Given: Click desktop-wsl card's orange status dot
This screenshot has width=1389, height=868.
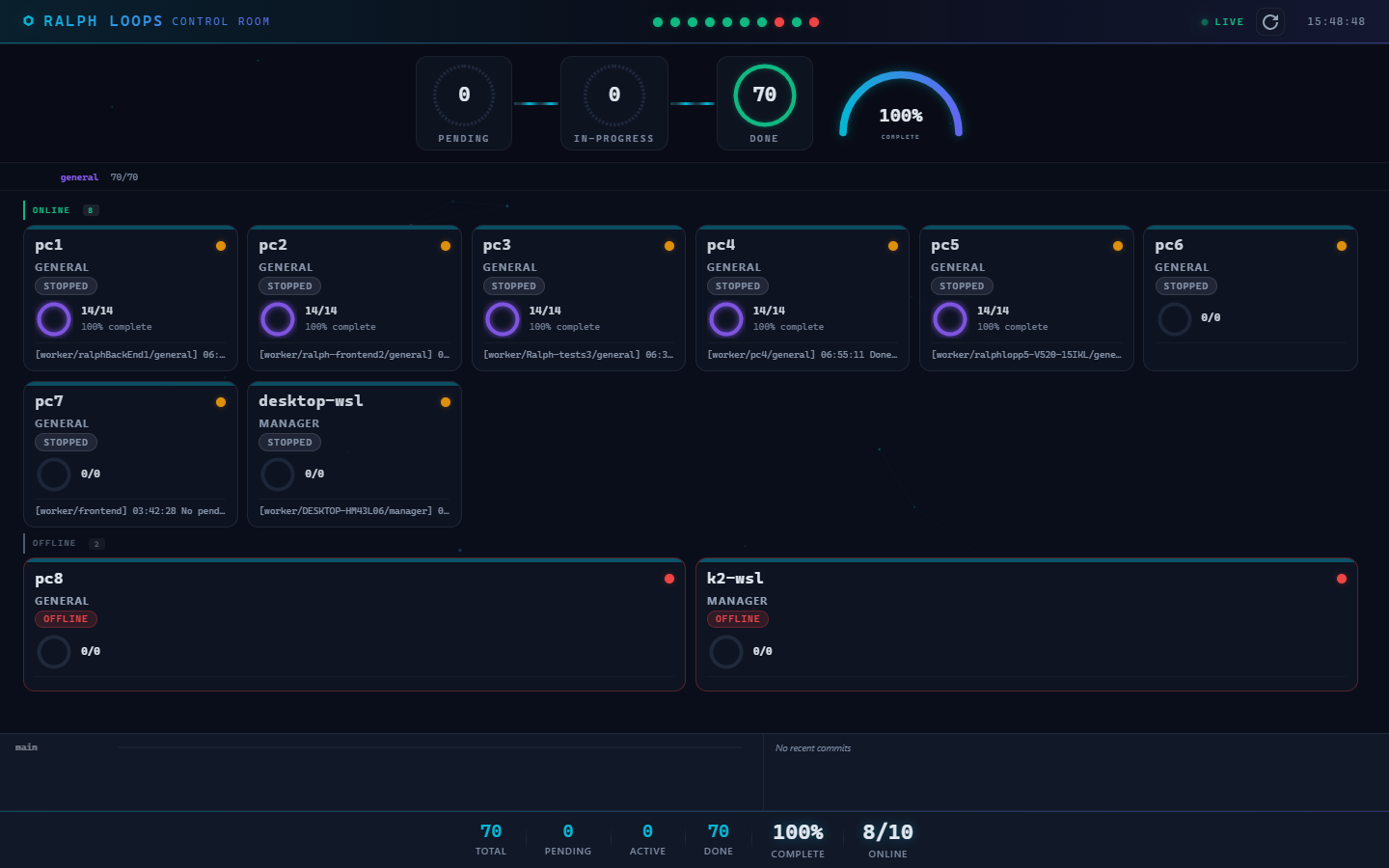Looking at the screenshot, I should (x=446, y=402).
